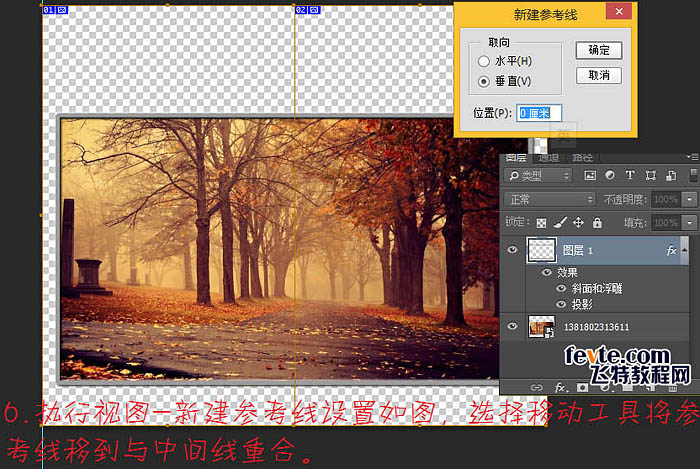The width and height of the screenshot is (700, 469).
Task: Filter layers by pixel layers icon
Action: (x=590, y=176)
